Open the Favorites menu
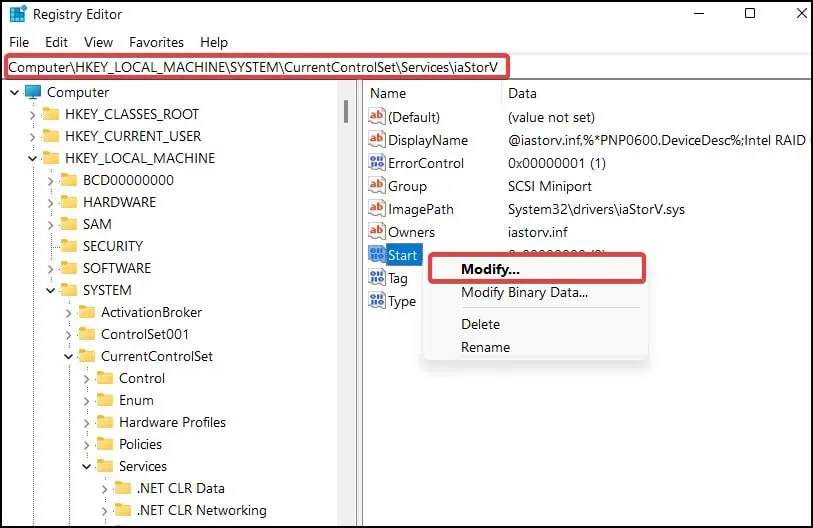 point(156,42)
